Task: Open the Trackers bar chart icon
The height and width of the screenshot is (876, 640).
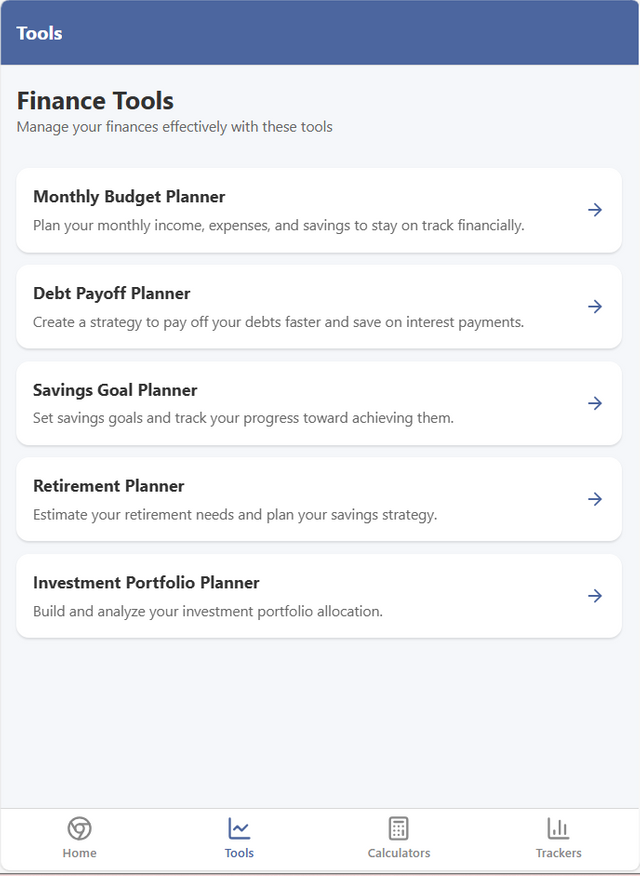Action: [x=558, y=829]
